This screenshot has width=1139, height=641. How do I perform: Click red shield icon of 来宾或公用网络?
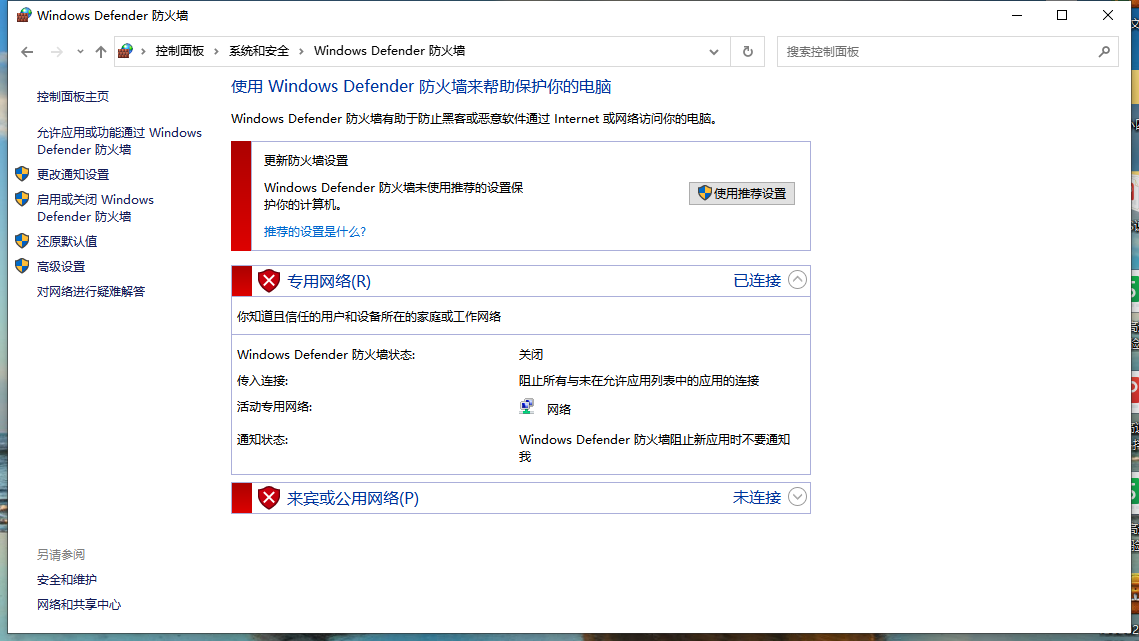269,498
